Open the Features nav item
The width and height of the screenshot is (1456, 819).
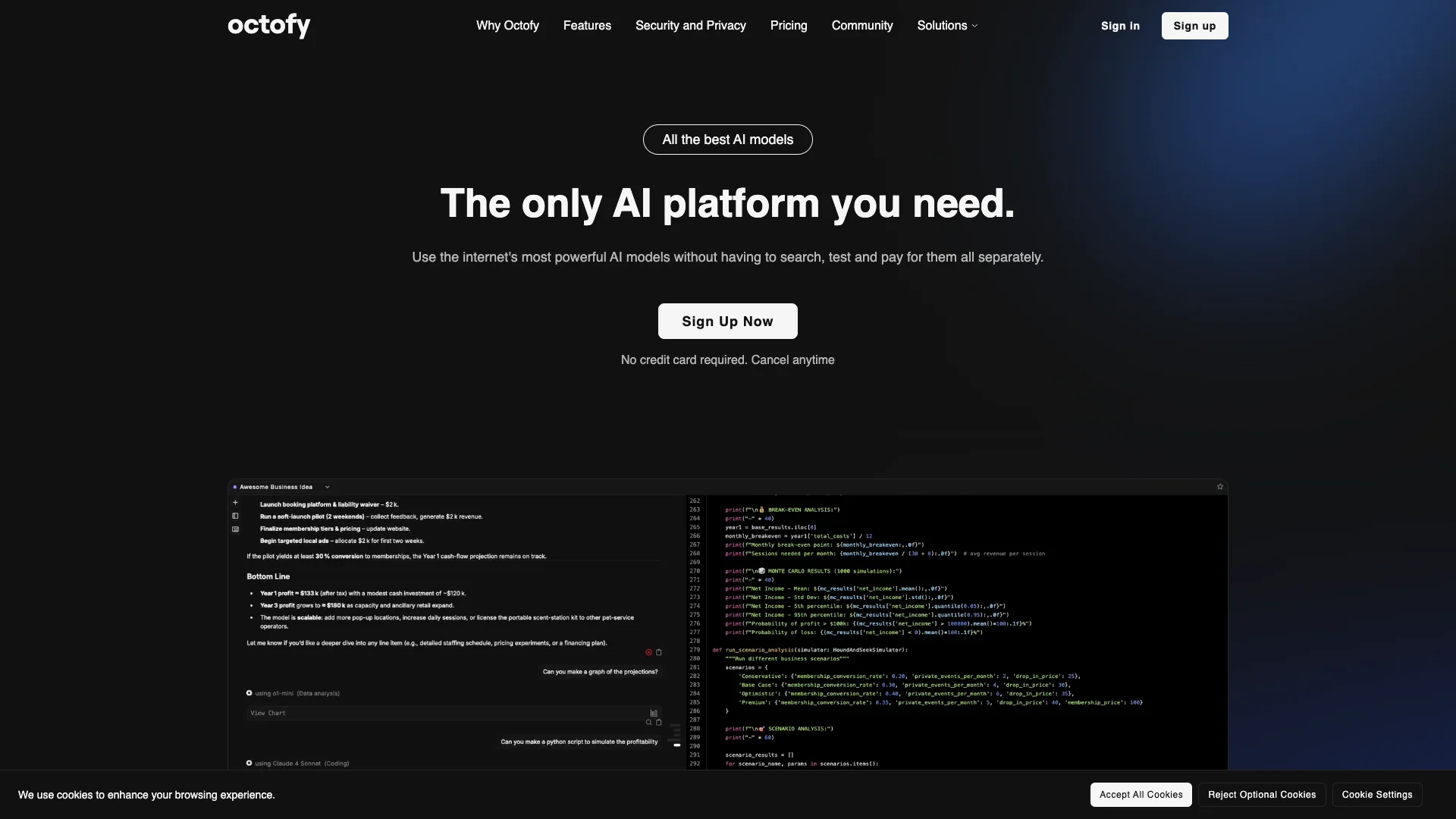coord(587,25)
